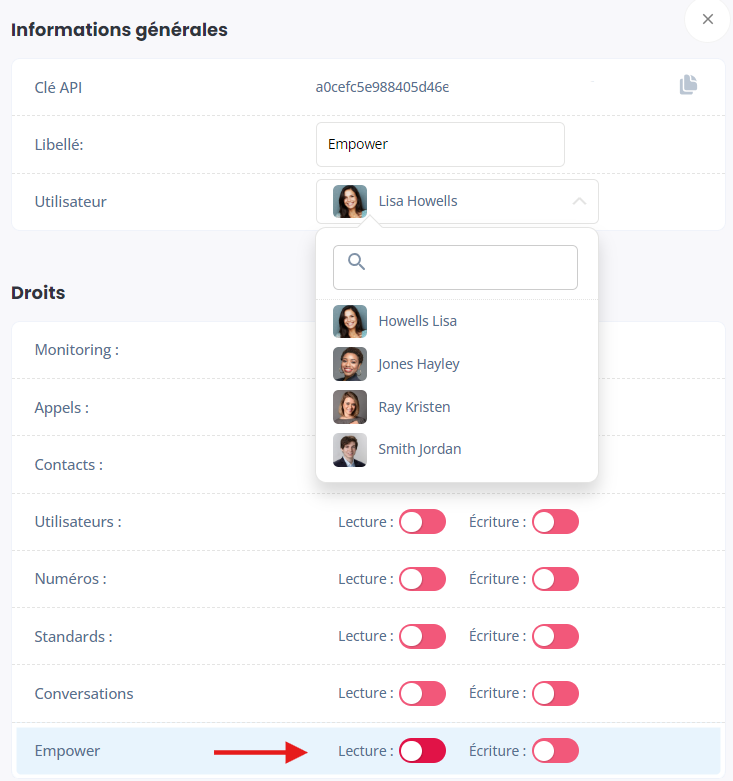Click the Libellé text field containing Empower
Screen dimensions: 733x781
point(440,144)
